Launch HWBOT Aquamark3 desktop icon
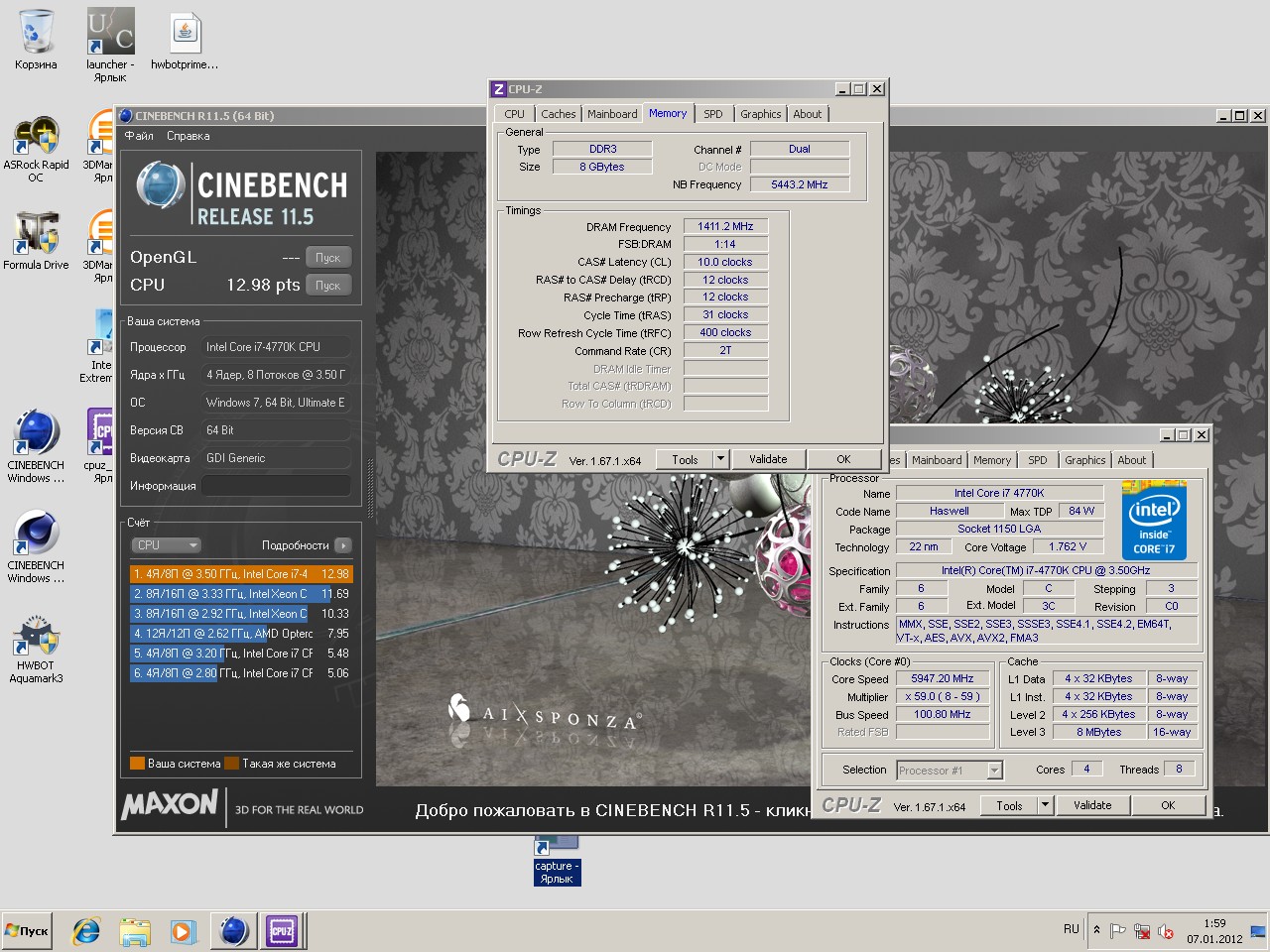Screen dimensions: 1270x952 tap(36, 650)
